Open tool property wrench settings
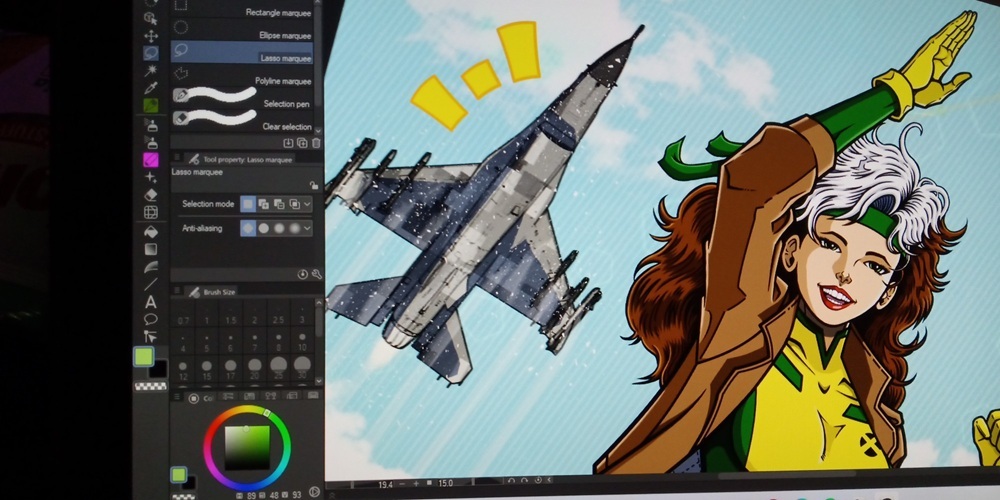Image resolution: width=1000 pixels, height=500 pixels. click(316, 274)
